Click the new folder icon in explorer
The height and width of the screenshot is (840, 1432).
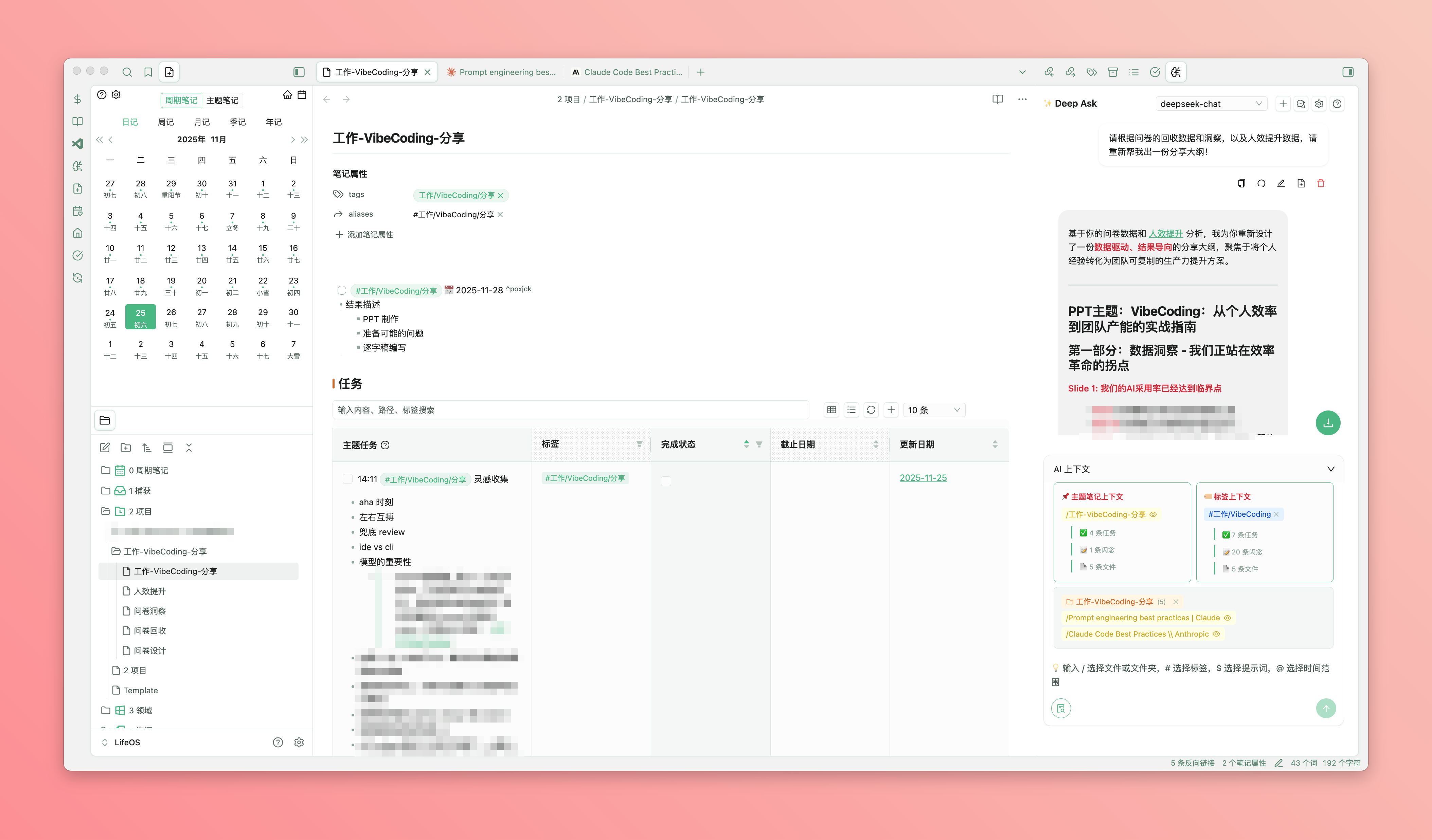coord(126,448)
